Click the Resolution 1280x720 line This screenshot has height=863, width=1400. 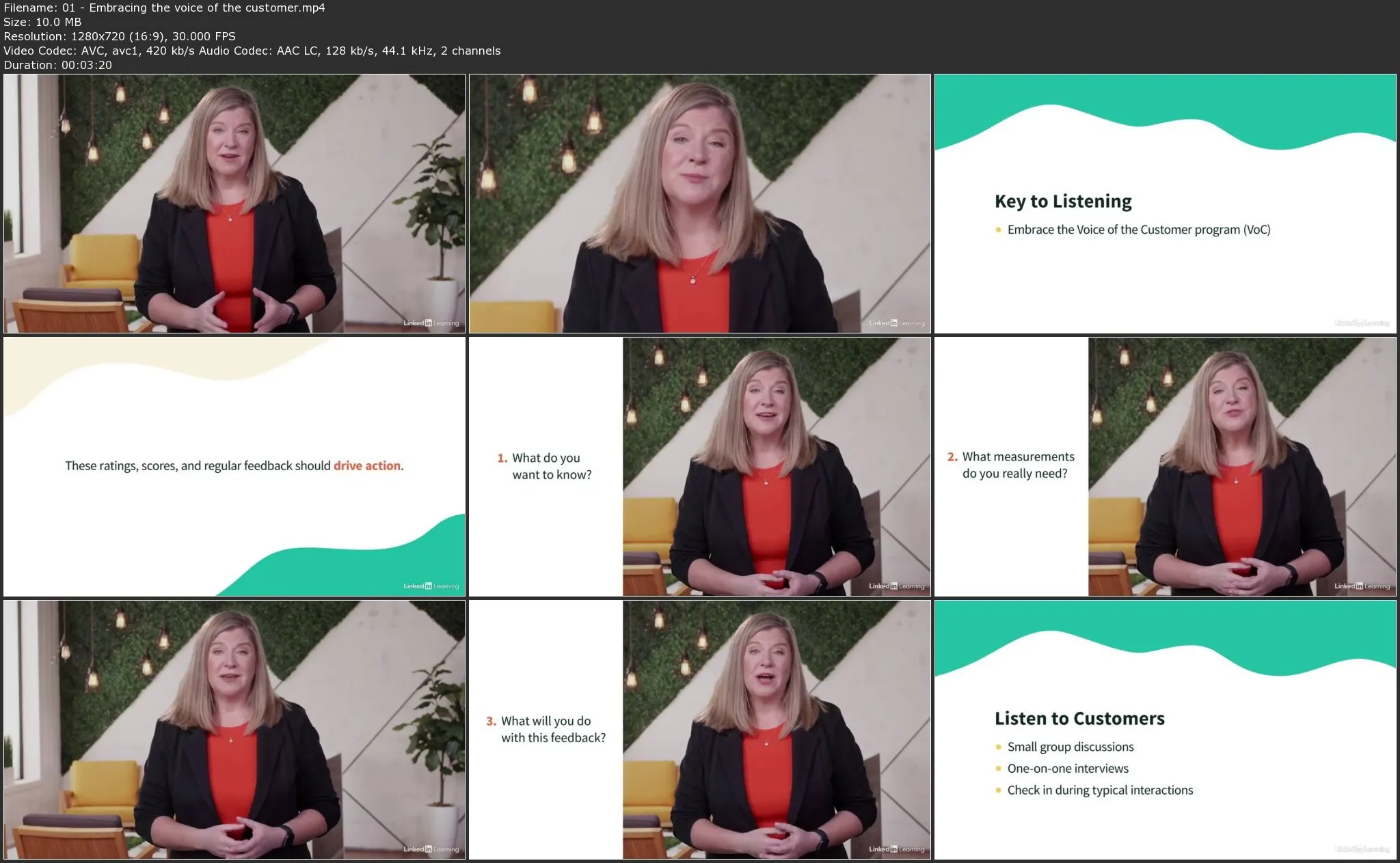click(120, 36)
